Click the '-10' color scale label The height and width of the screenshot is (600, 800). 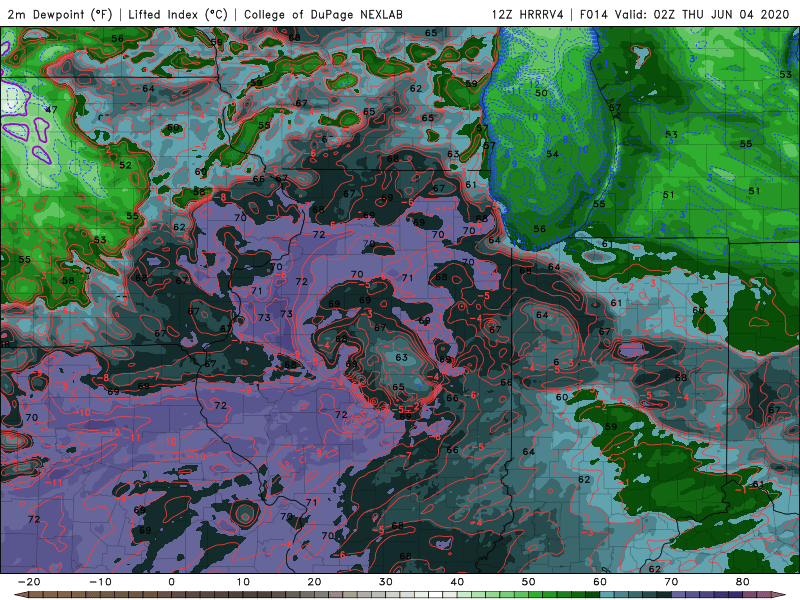click(100, 582)
